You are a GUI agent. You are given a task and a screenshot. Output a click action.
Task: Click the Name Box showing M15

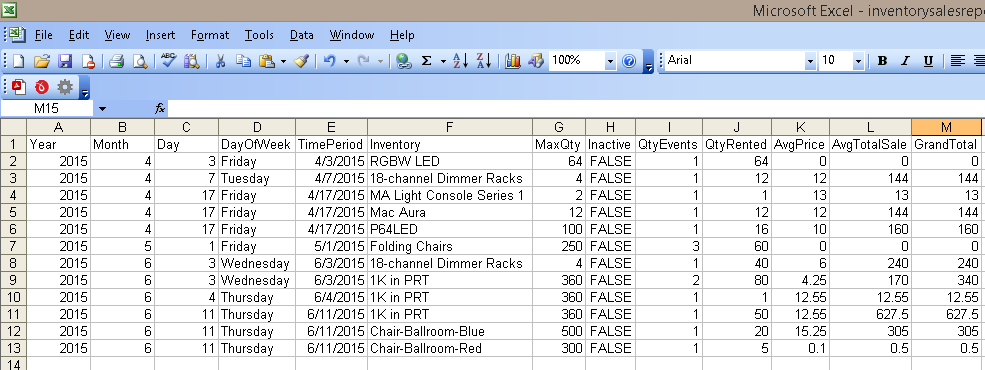[46, 109]
